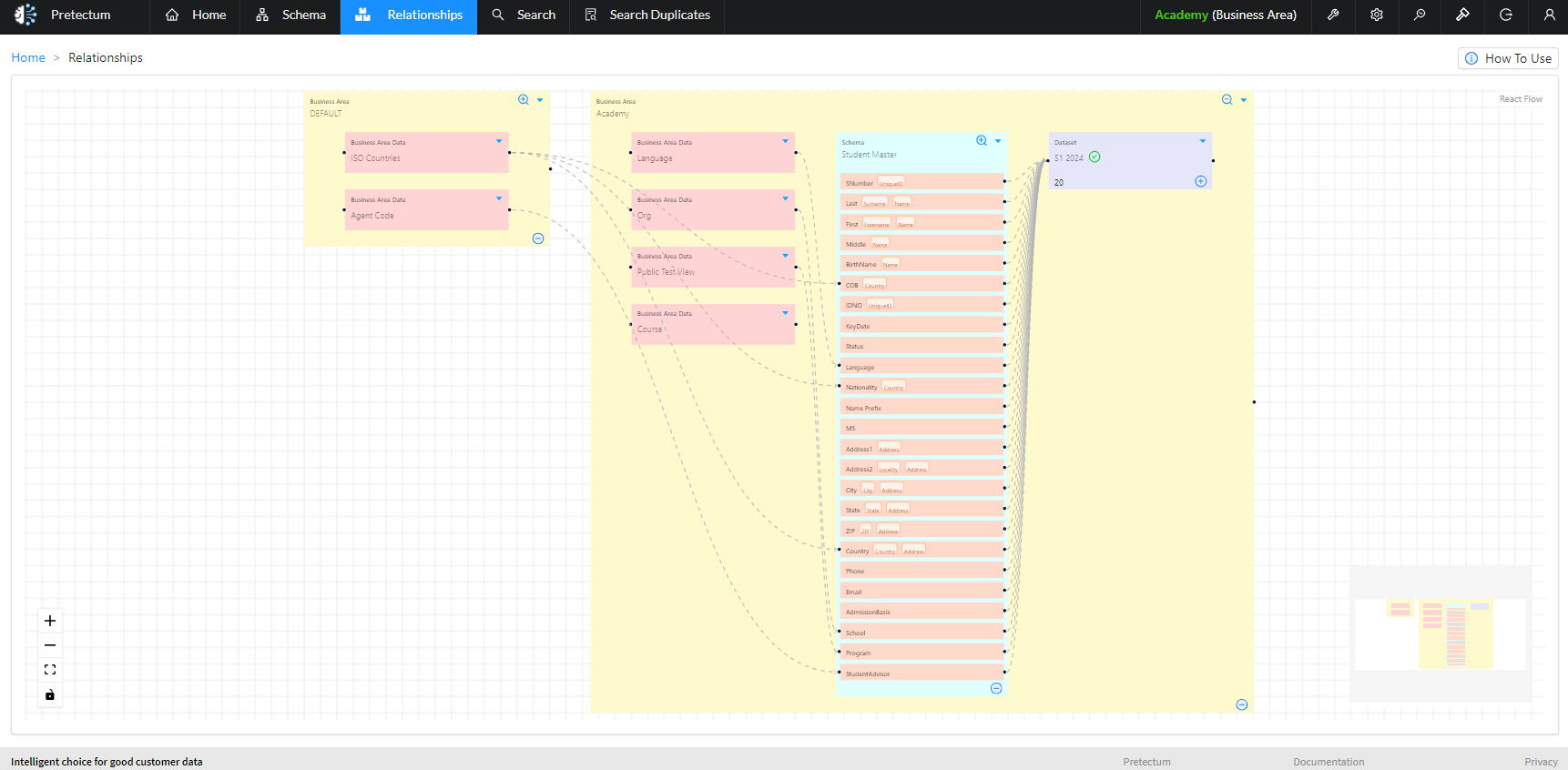
Task: Open Pretectum footer link
Action: [x=1146, y=762]
